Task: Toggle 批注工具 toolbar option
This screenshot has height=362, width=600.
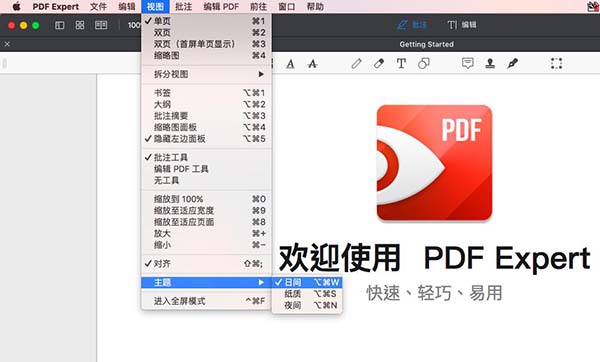Action: coord(206,158)
